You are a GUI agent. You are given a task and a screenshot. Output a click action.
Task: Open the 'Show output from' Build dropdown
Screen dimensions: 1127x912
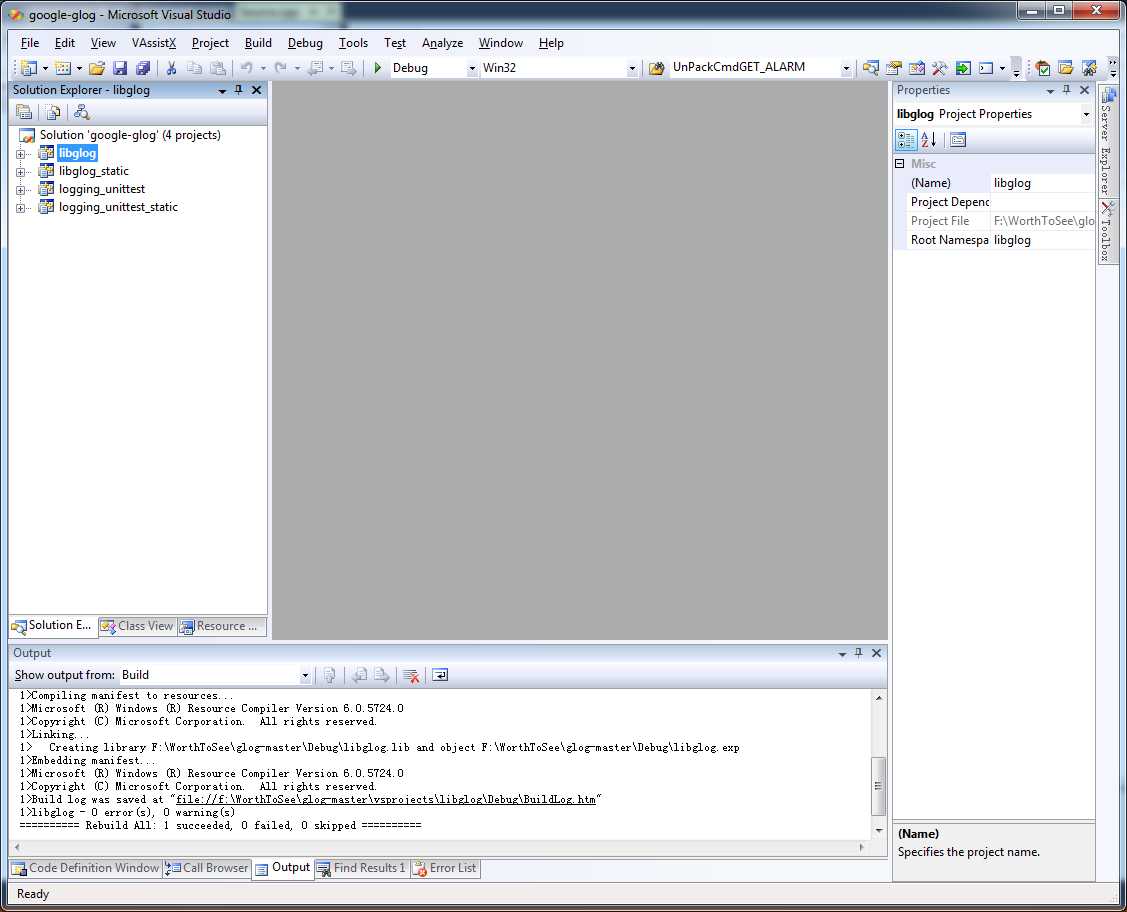pyautogui.click(x=305, y=676)
